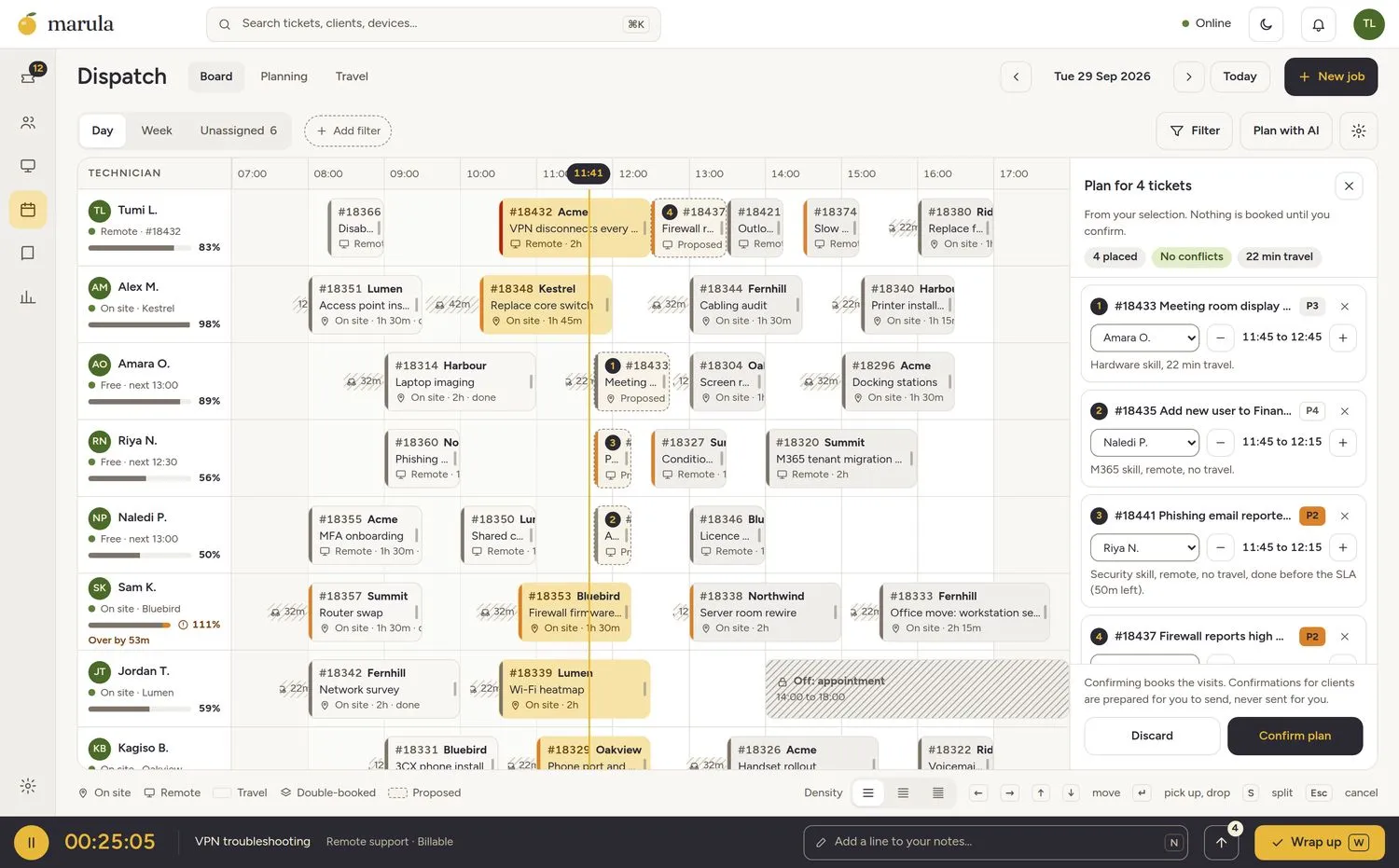Toggle dark mode with the moon icon
The width and height of the screenshot is (1399, 868).
1266,24
